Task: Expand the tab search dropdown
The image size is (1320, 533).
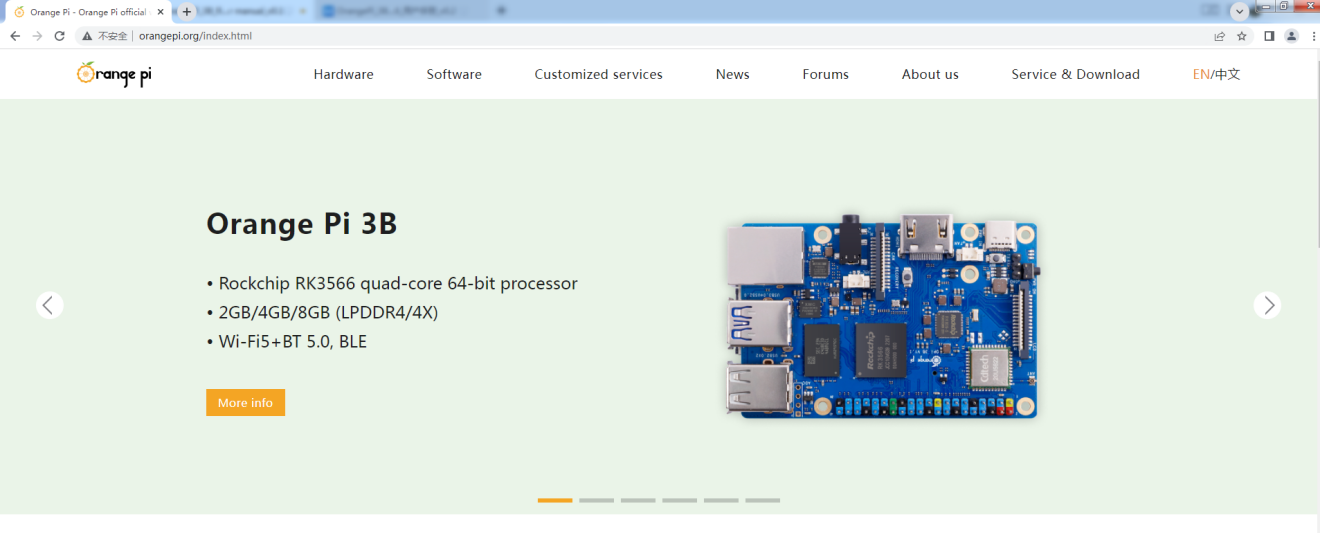Action: (1240, 11)
